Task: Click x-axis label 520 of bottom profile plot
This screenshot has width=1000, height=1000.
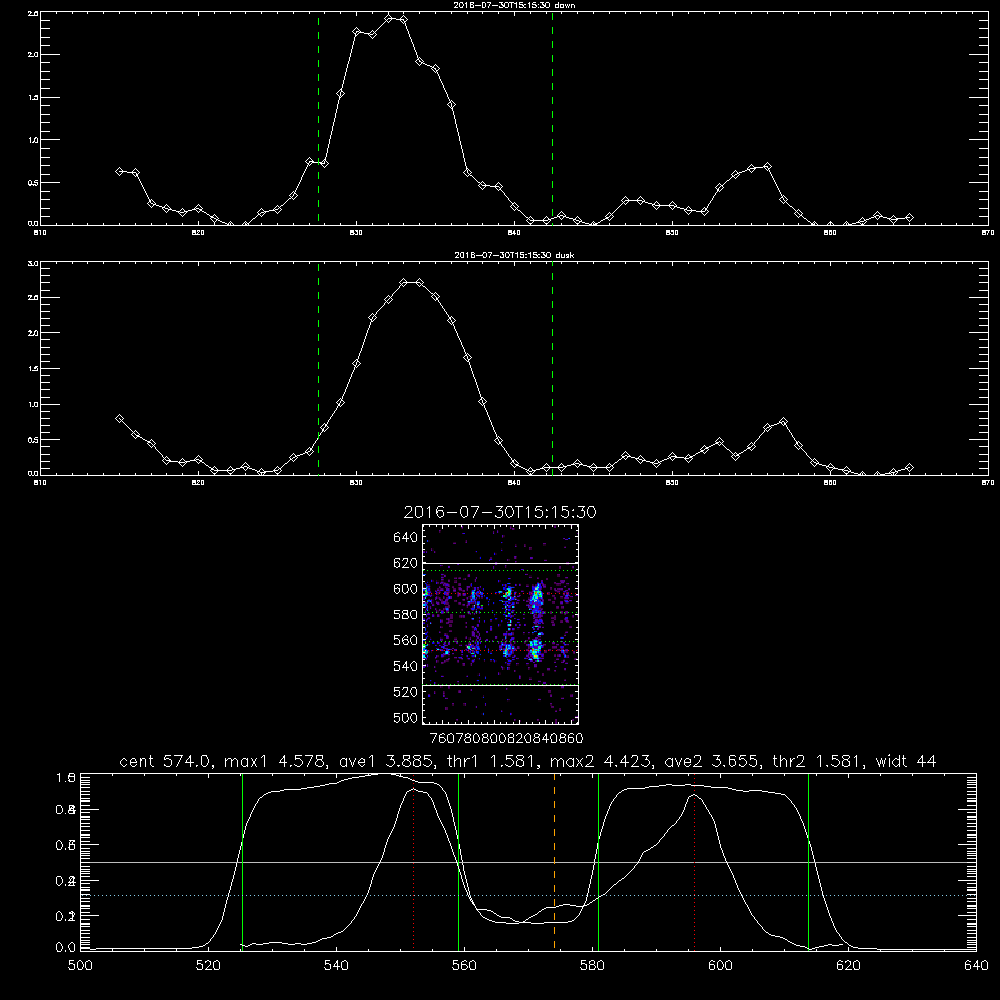Action: click(x=208, y=965)
